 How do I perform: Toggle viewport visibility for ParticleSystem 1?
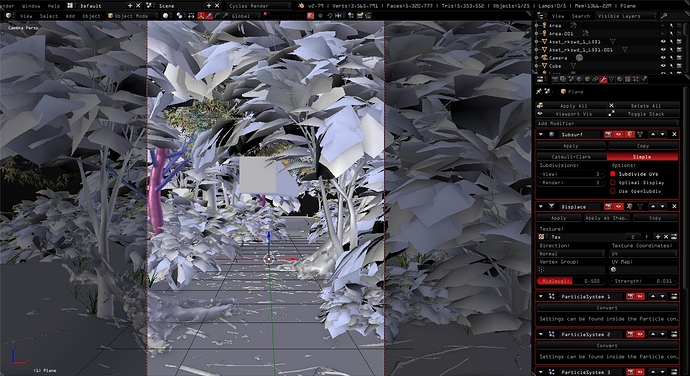coord(640,297)
